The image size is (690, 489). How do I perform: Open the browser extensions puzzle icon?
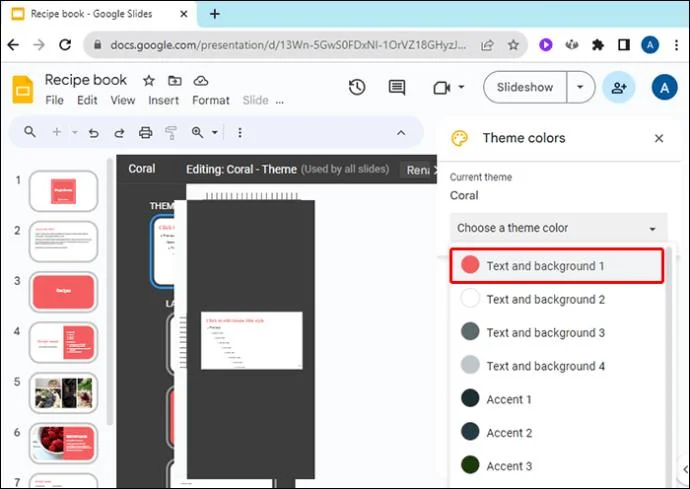click(x=598, y=44)
